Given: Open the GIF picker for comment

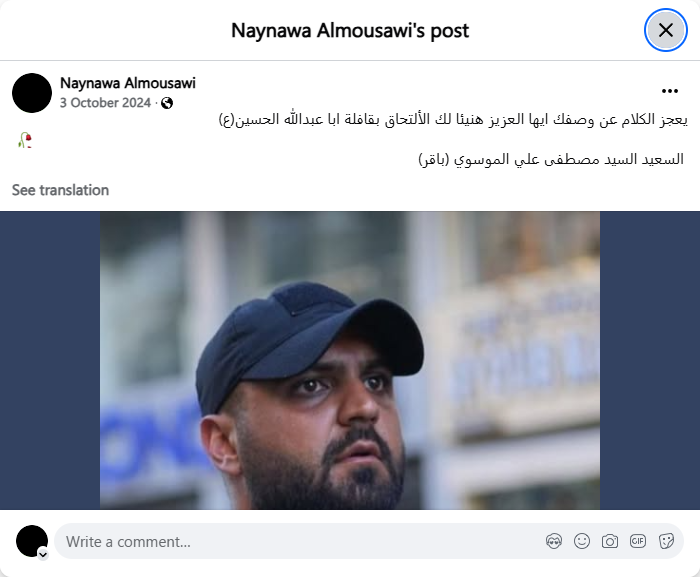Looking at the screenshot, I should pyautogui.click(x=638, y=541).
